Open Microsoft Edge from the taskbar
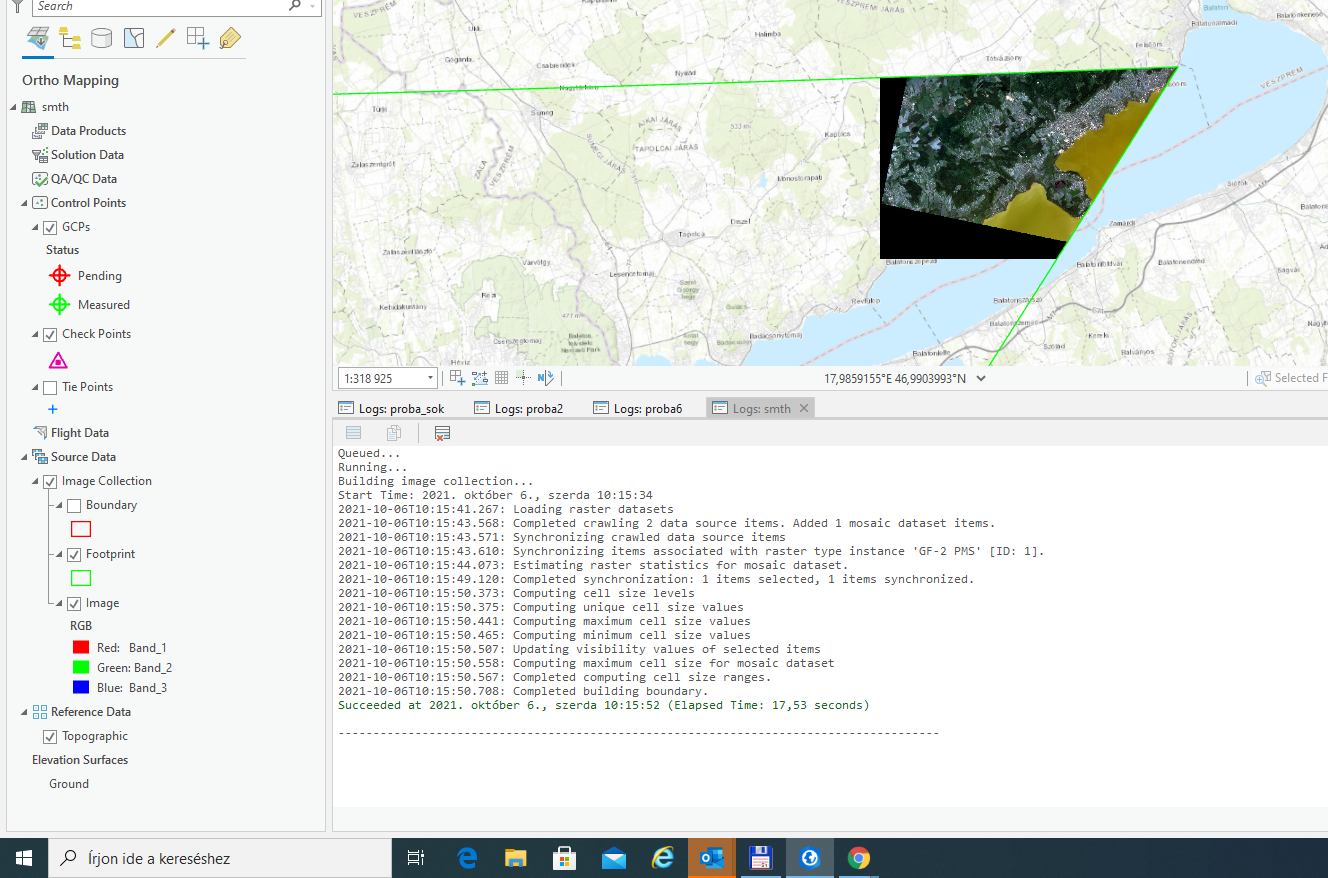This screenshot has width=1328, height=878. point(467,858)
